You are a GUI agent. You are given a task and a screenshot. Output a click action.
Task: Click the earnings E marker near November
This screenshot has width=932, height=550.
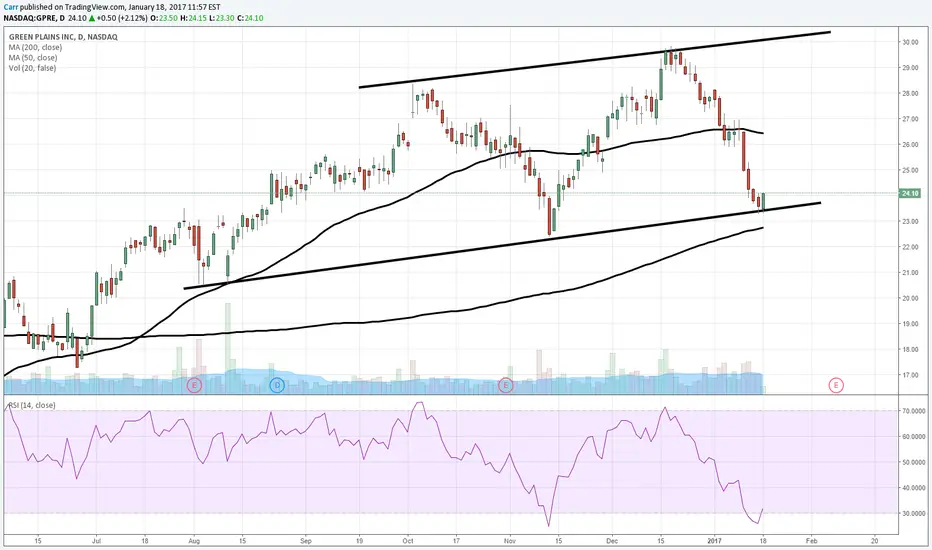click(x=505, y=385)
